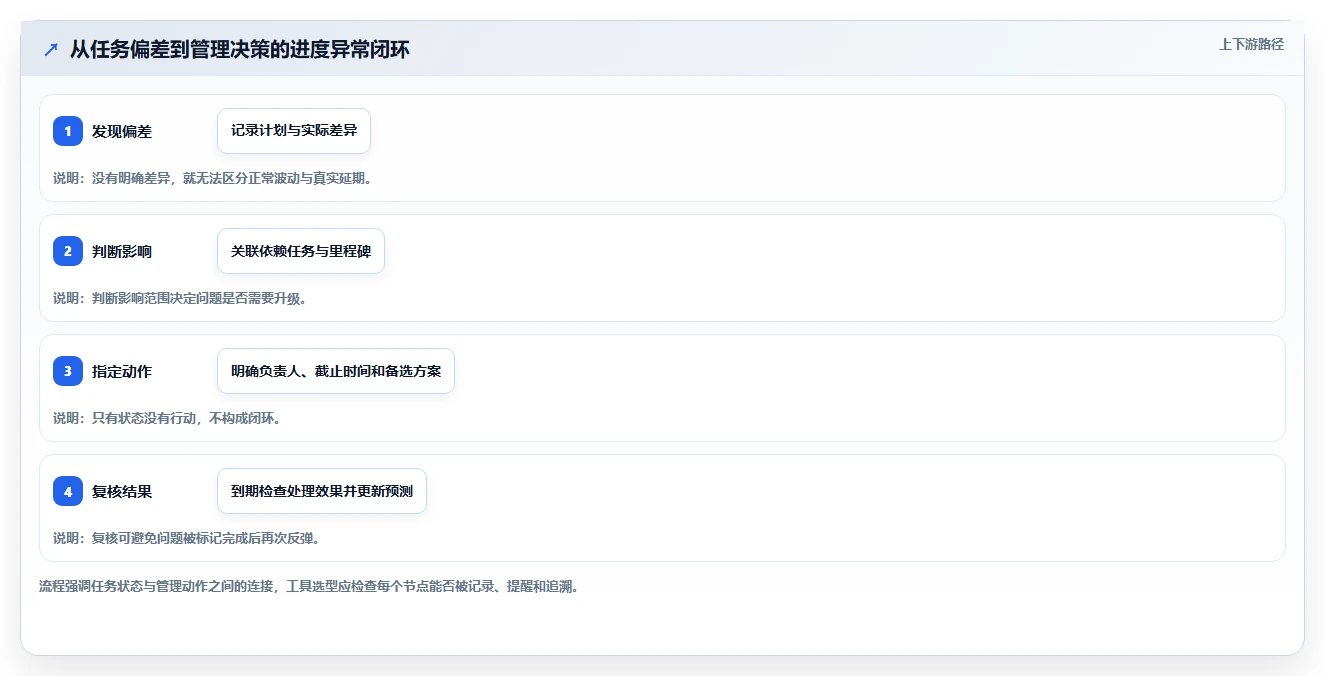
Task: Click the diagonal arrow icon beside the title
Action: click(x=50, y=50)
